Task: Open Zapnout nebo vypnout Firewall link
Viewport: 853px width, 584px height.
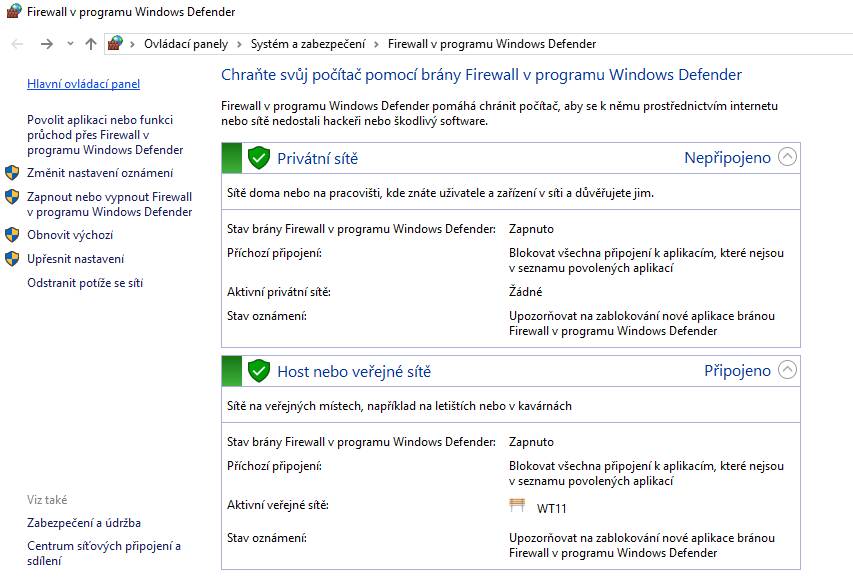Action: click(109, 204)
